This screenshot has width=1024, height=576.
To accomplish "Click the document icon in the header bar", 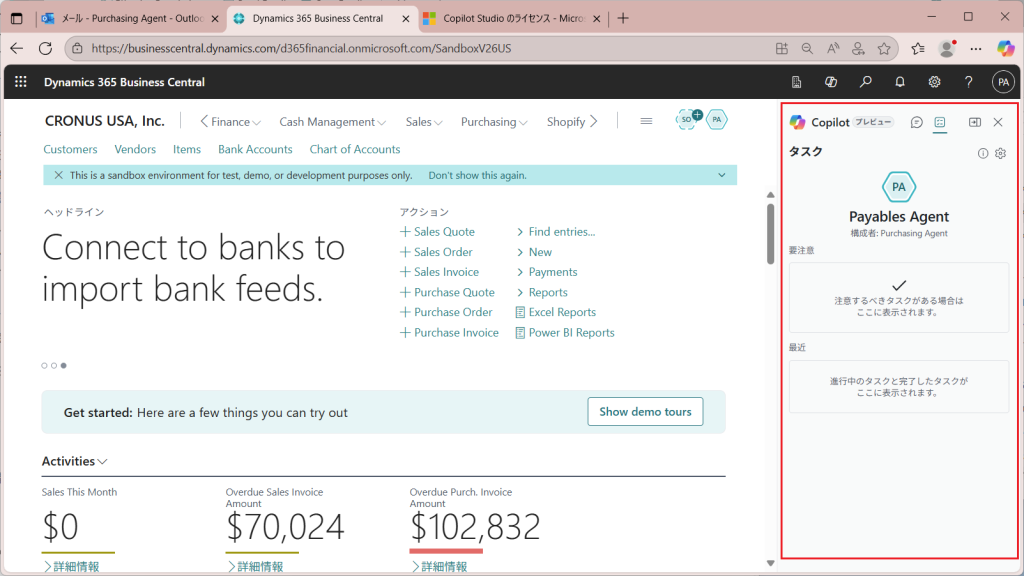I will pos(796,82).
